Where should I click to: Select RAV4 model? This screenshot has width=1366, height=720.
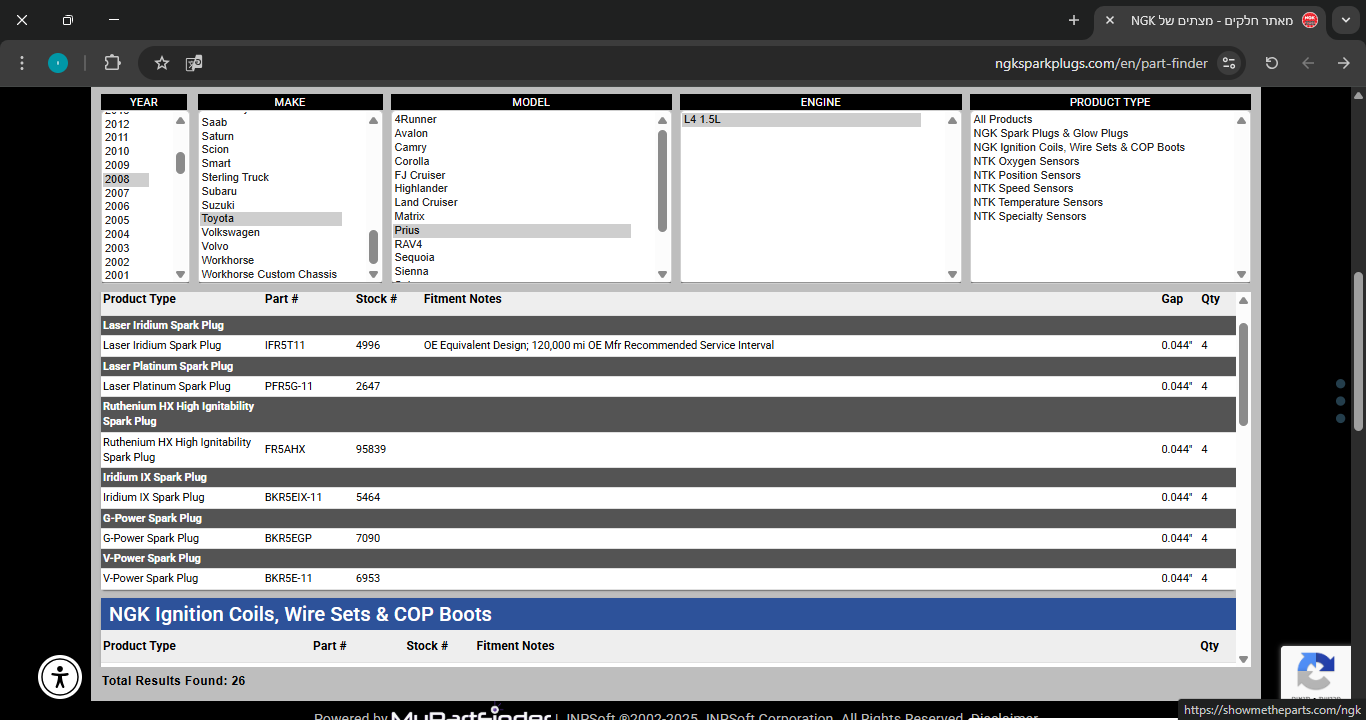[408, 244]
